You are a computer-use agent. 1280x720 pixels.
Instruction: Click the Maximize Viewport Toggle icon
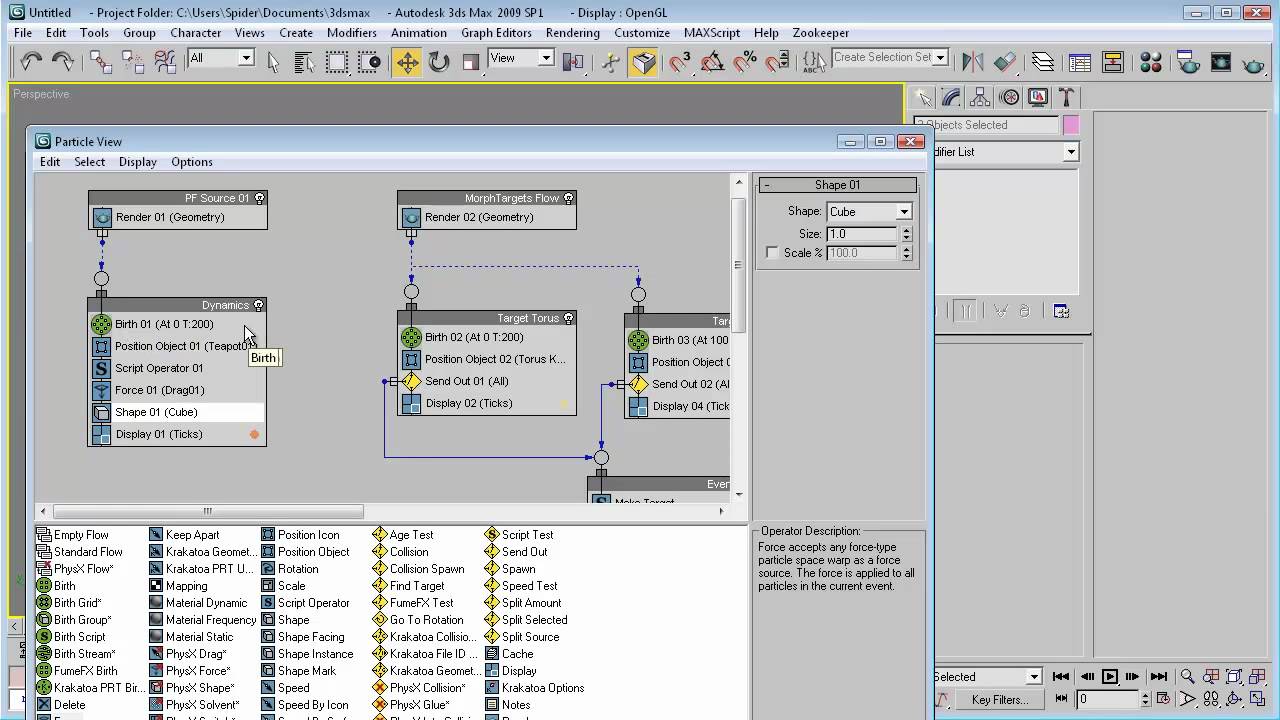click(x=1256, y=699)
